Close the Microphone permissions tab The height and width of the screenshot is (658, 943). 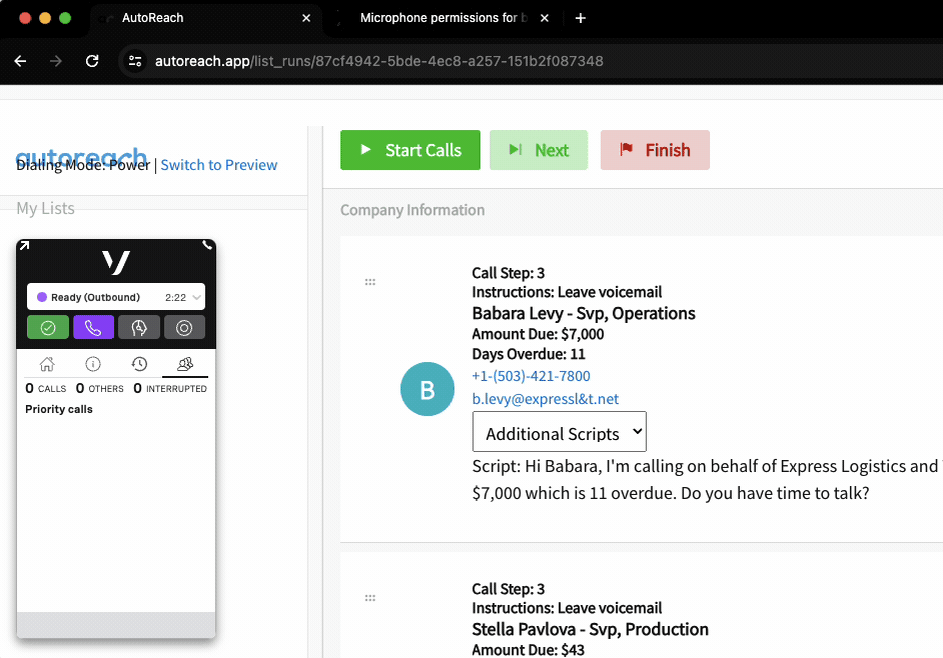[544, 18]
